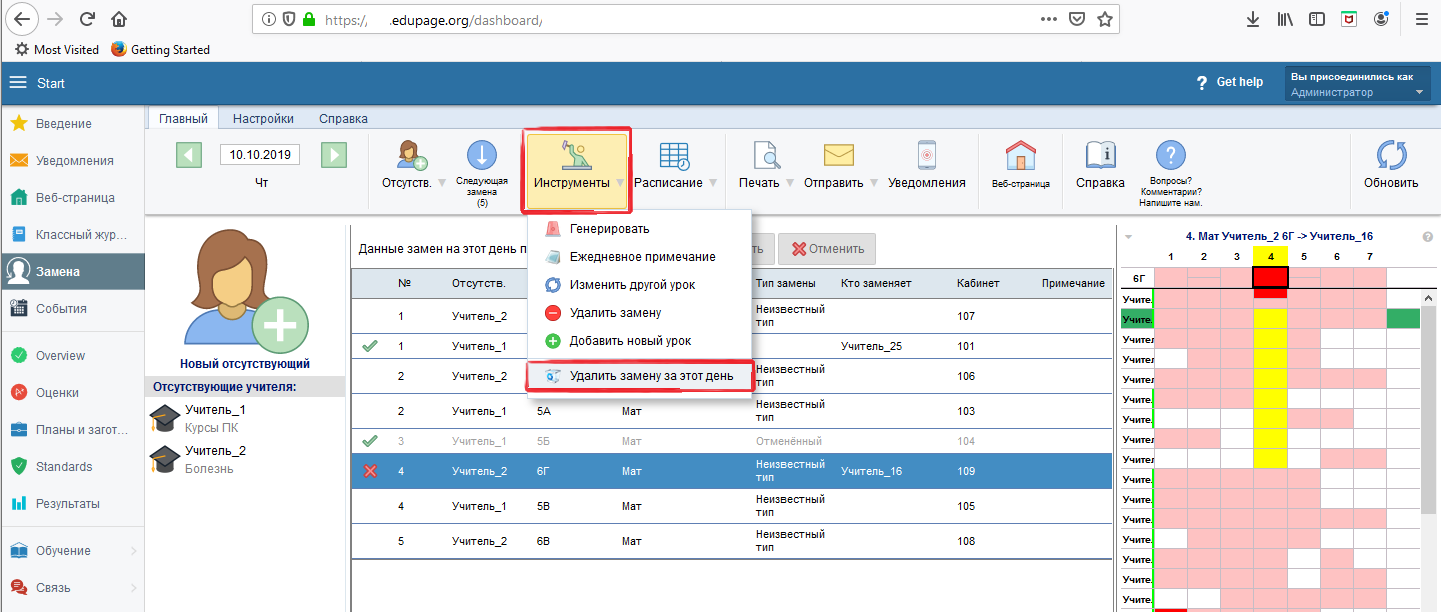Viewport: 1441px width, 612px height.
Task: Choose Удалить замену from the menu
Action: point(638,313)
